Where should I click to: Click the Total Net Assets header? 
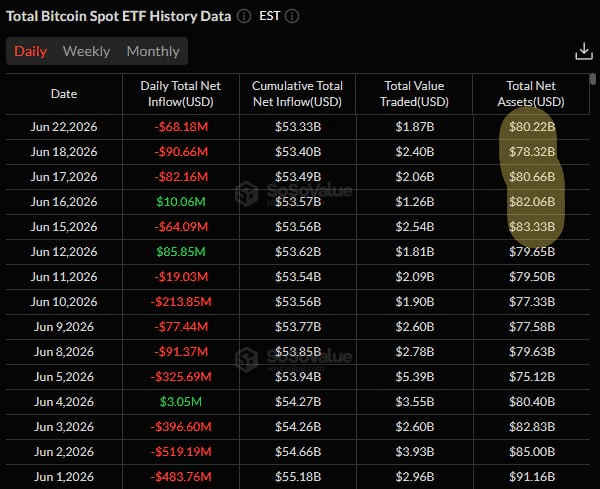[531, 94]
